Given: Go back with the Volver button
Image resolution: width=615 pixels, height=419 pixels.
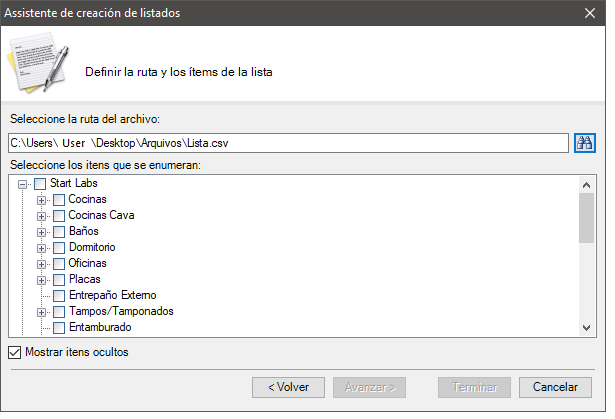Looking at the screenshot, I should point(288,387).
